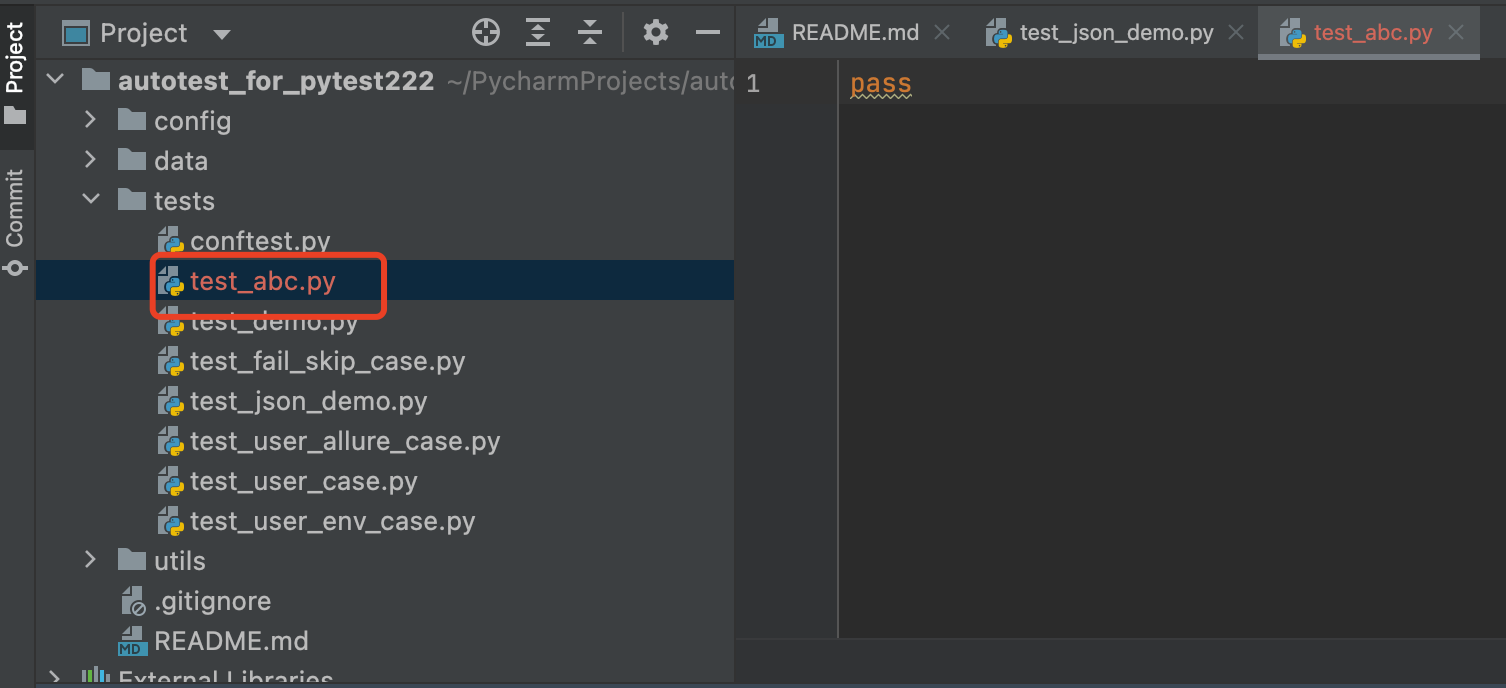
Task: Click the Expand All icon in Project toolbar
Action: [538, 33]
